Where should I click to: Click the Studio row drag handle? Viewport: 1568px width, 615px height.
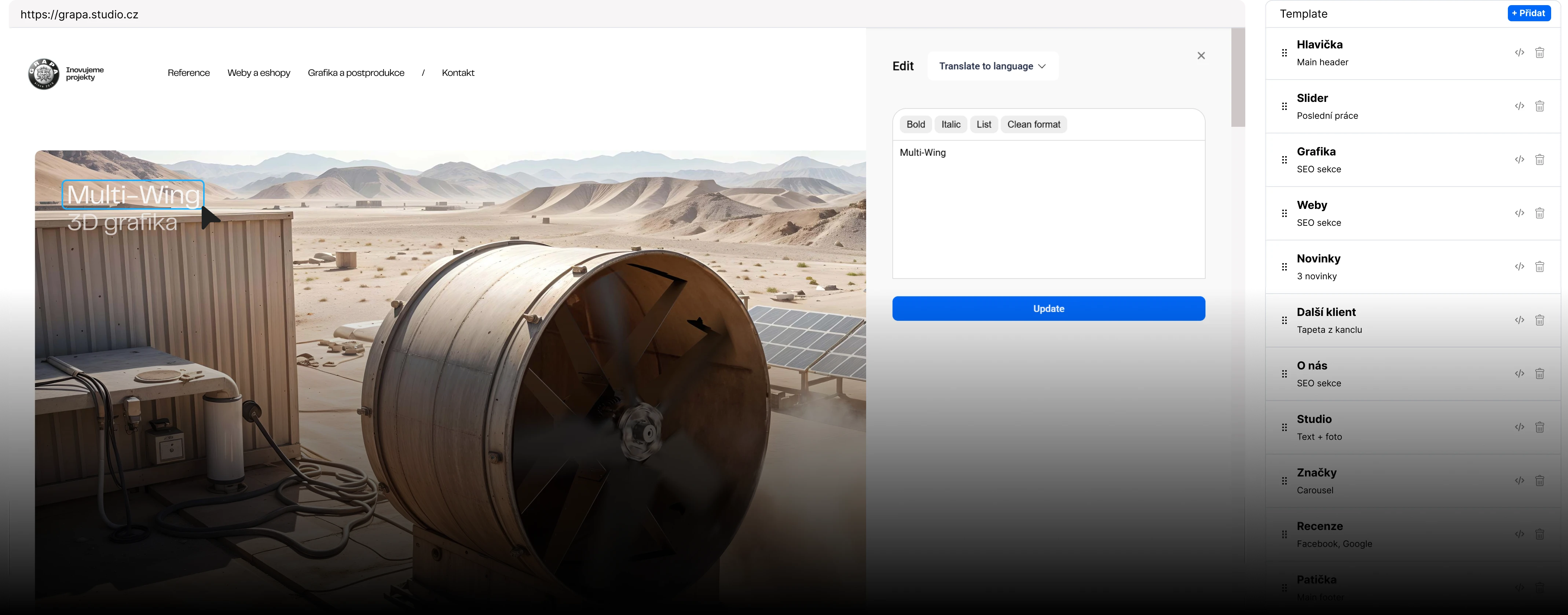pyautogui.click(x=1284, y=428)
